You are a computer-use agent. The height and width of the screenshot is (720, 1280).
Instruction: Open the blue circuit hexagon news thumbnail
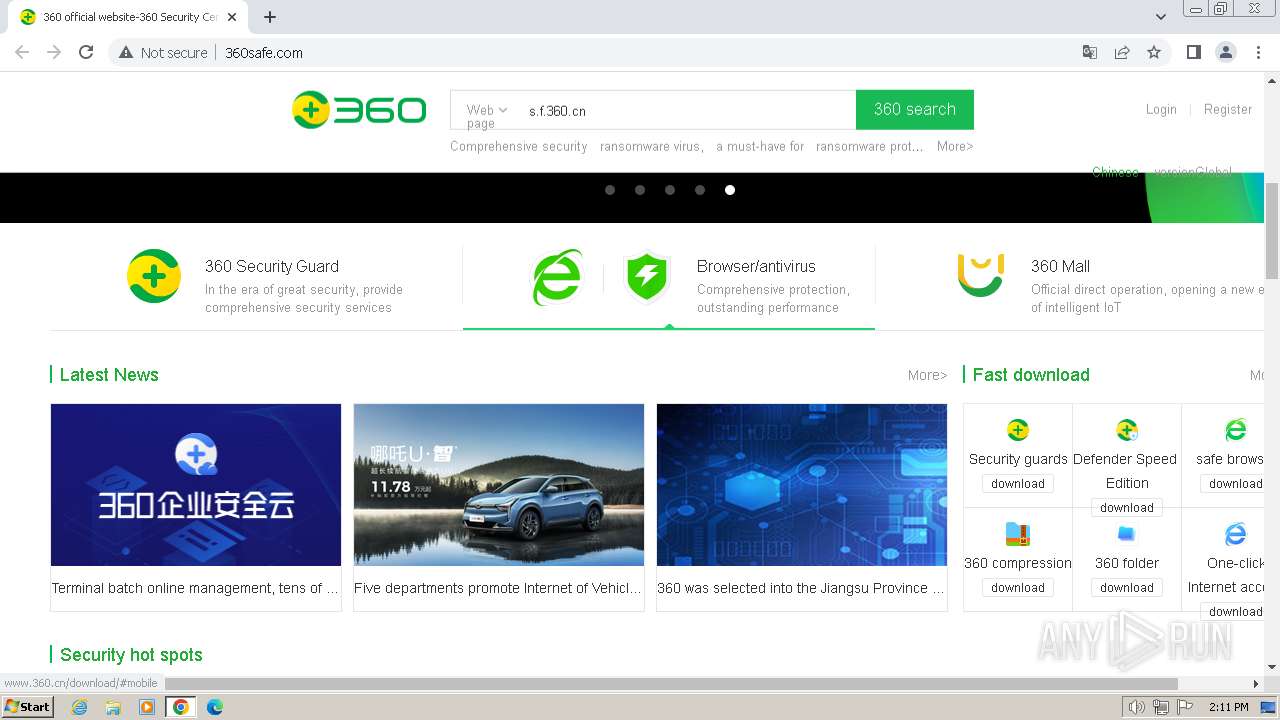click(802, 485)
